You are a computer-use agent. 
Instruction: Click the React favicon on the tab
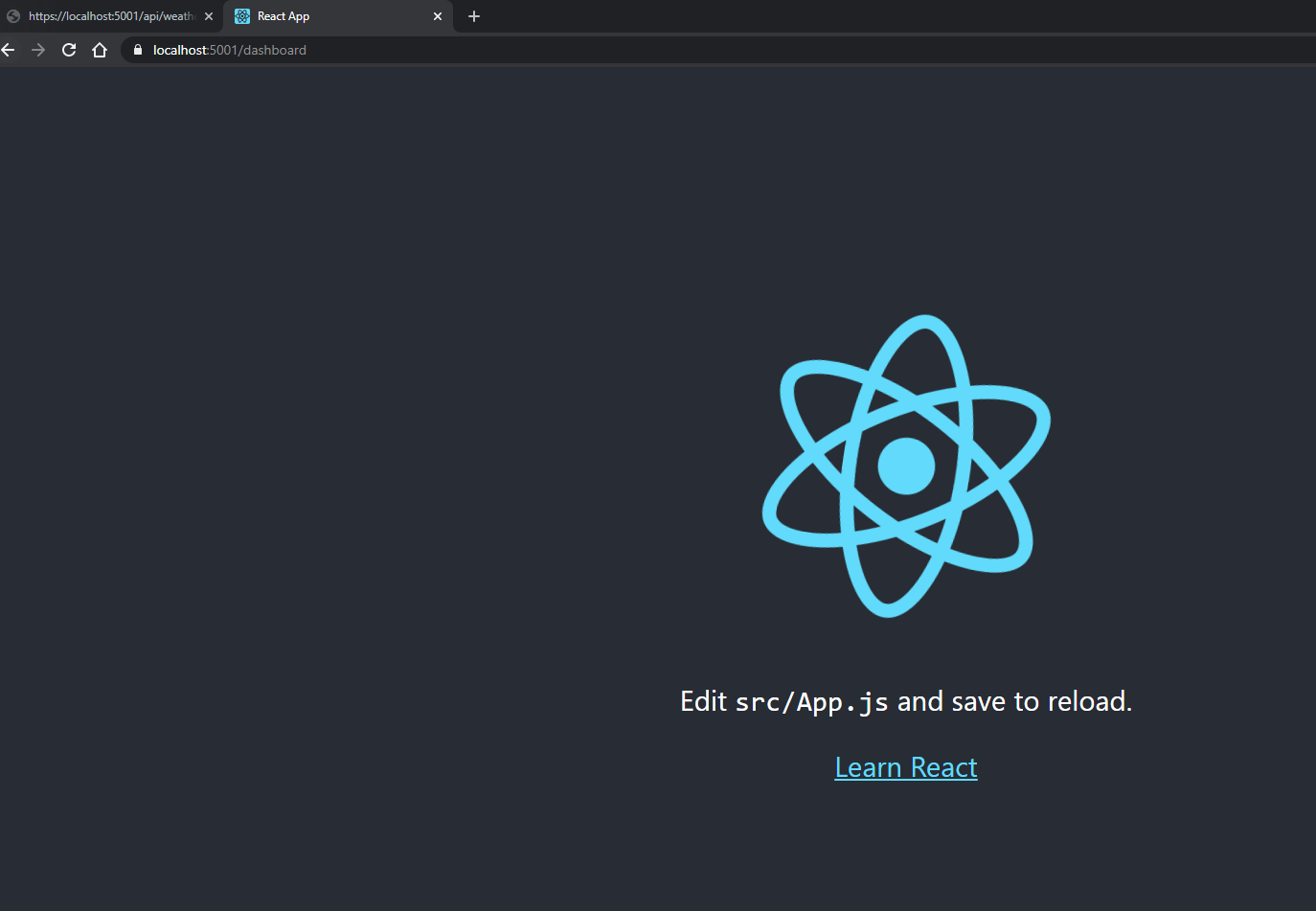(242, 16)
